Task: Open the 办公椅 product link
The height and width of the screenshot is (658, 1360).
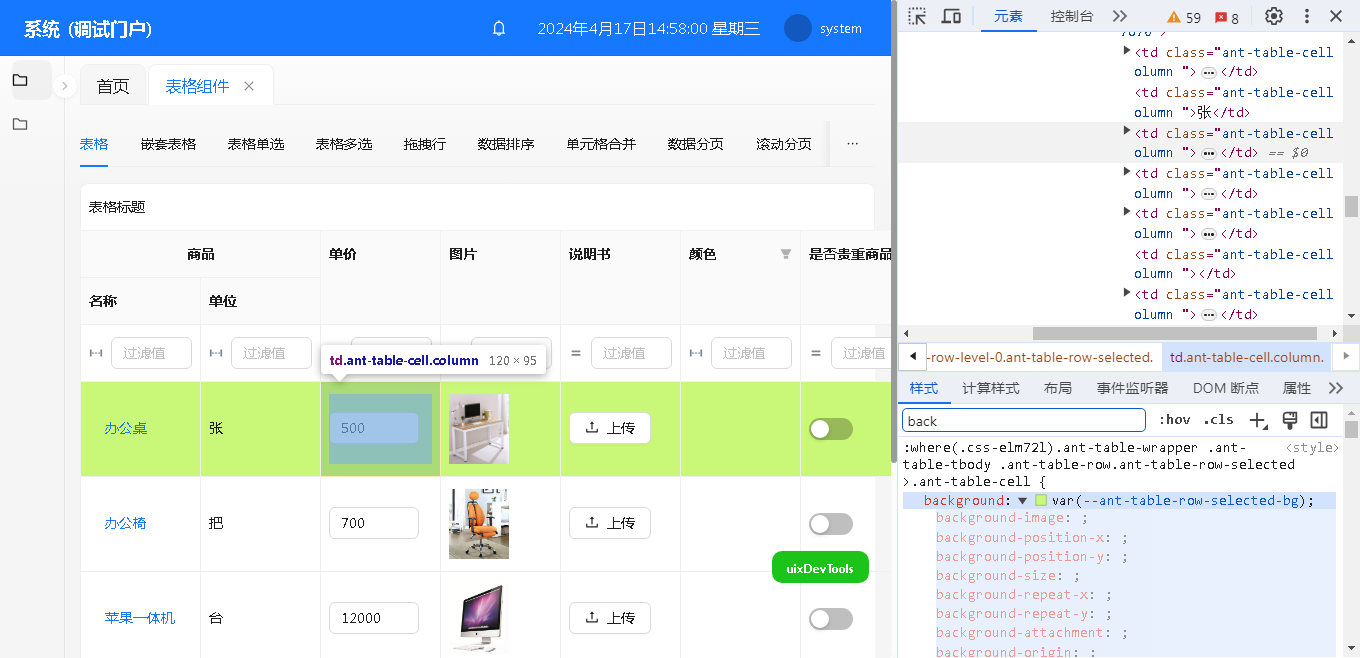Action: pyautogui.click(x=126, y=523)
